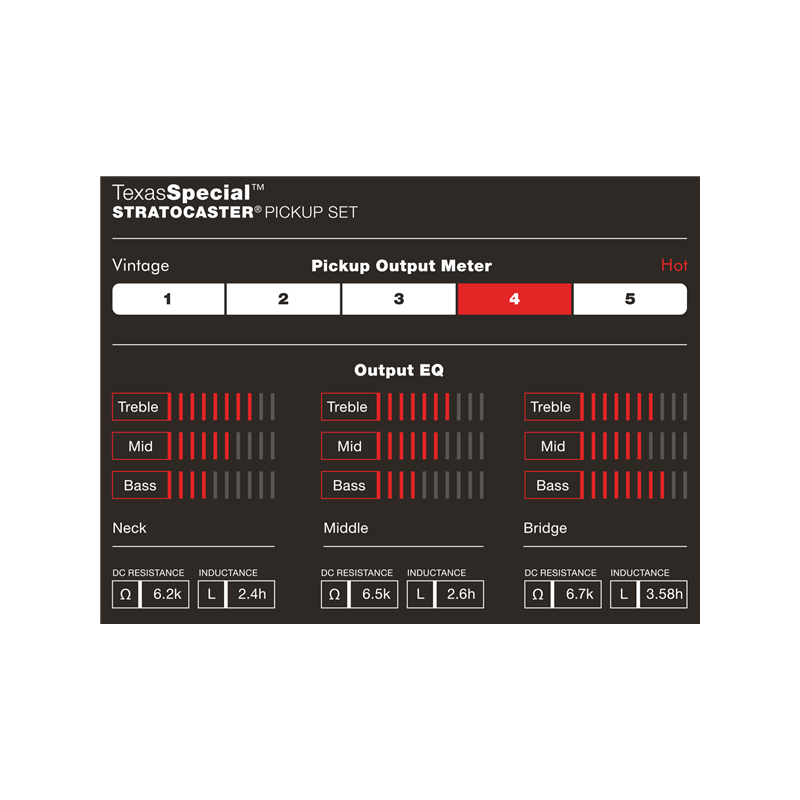Click the highlighted red segment 4
Screen dimensions: 800x800
coord(514,299)
